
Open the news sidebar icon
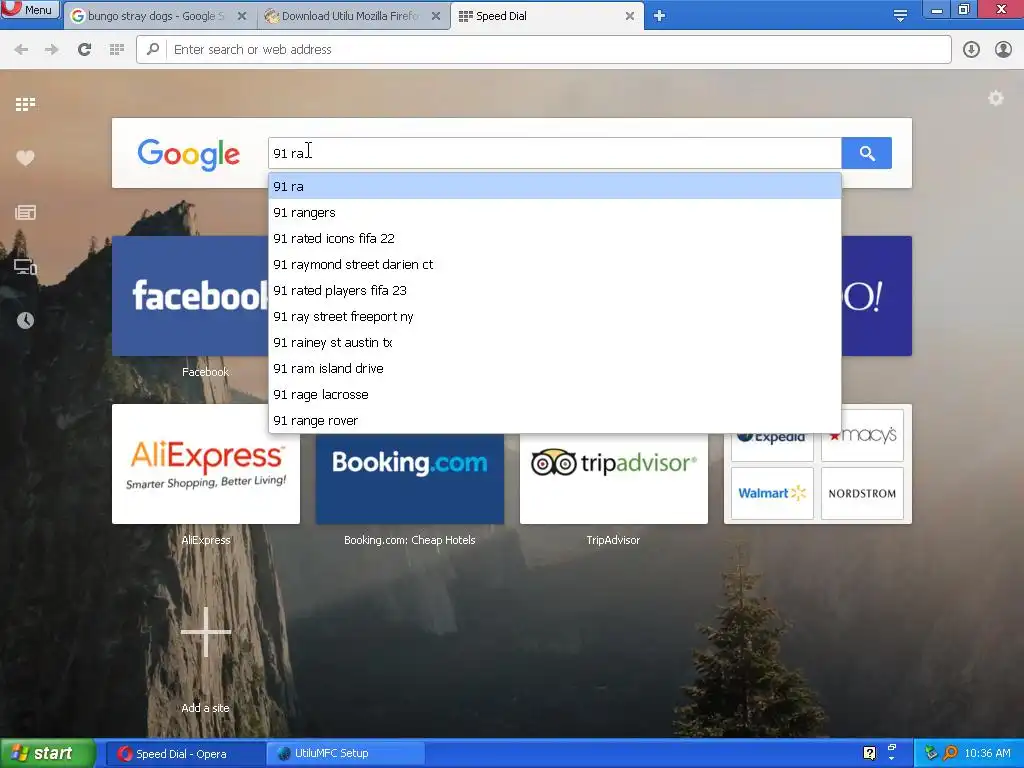click(x=25, y=212)
